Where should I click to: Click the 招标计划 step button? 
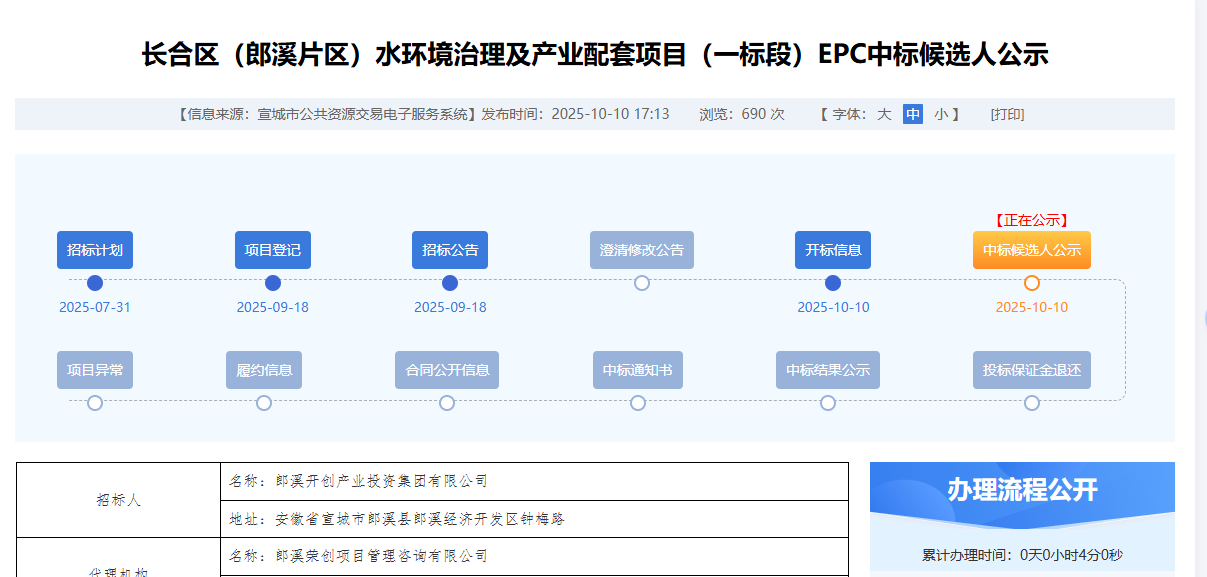pyautogui.click(x=95, y=250)
